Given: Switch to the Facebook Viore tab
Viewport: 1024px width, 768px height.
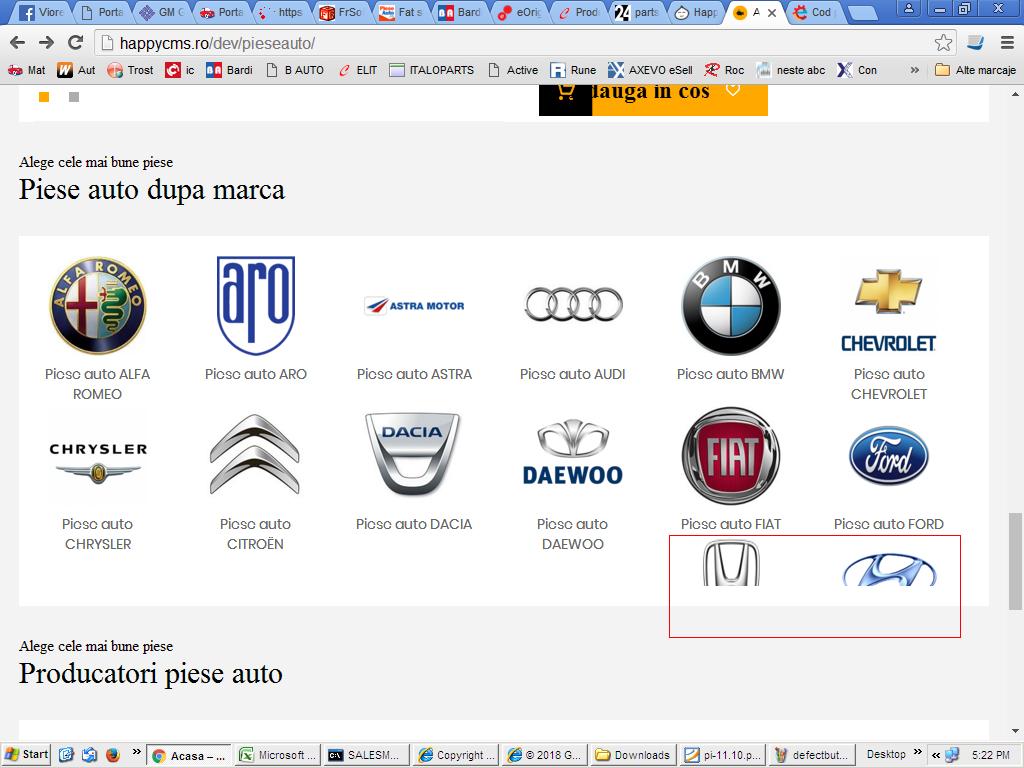Looking at the screenshot, I should (40, 12).
